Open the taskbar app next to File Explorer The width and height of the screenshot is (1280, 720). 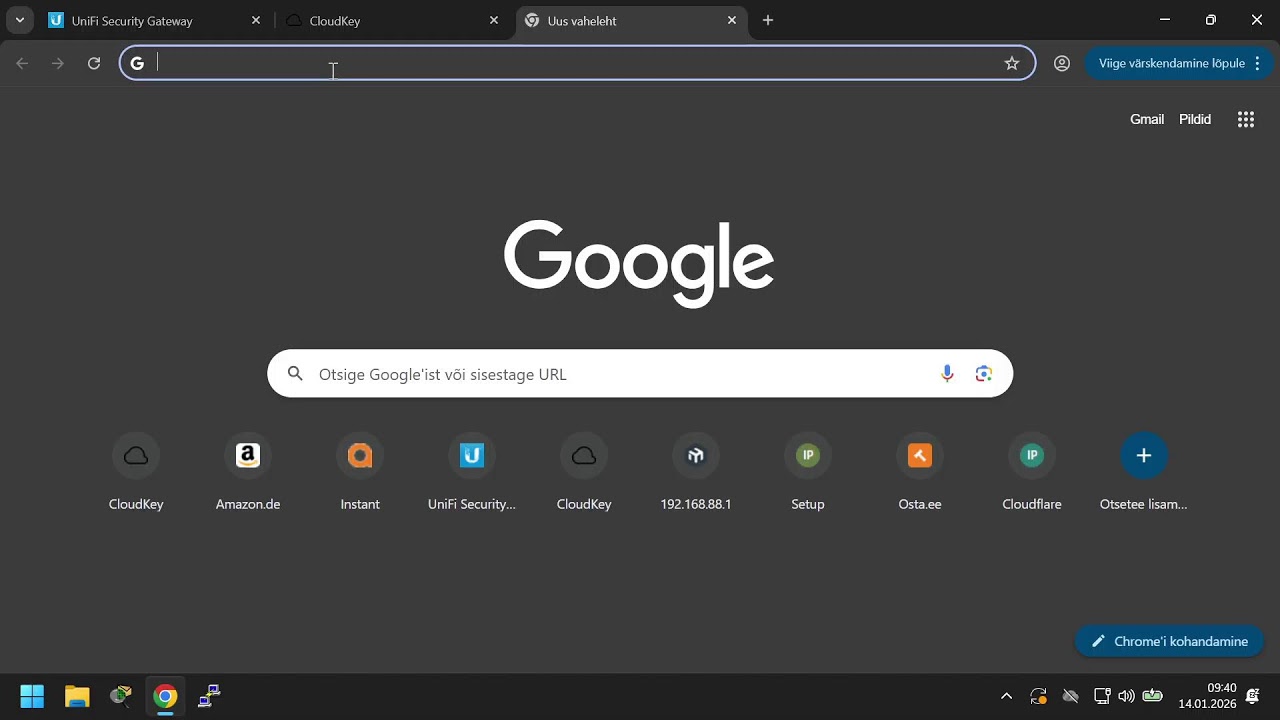coord(121,696)
